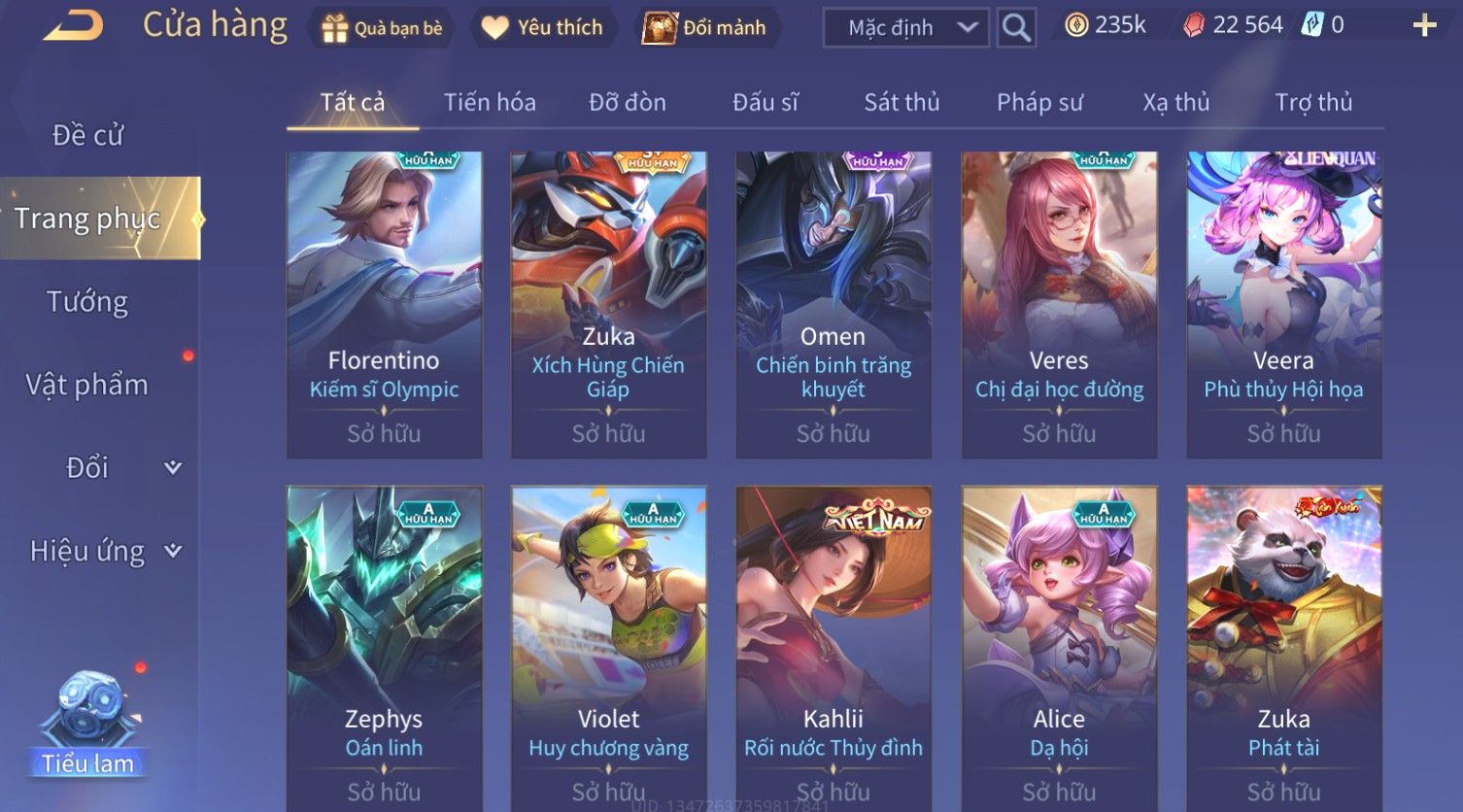Viewport: 1463px width, 812px height.
Task: Click the gold coin 235k icon
Action: point(1076,25)
